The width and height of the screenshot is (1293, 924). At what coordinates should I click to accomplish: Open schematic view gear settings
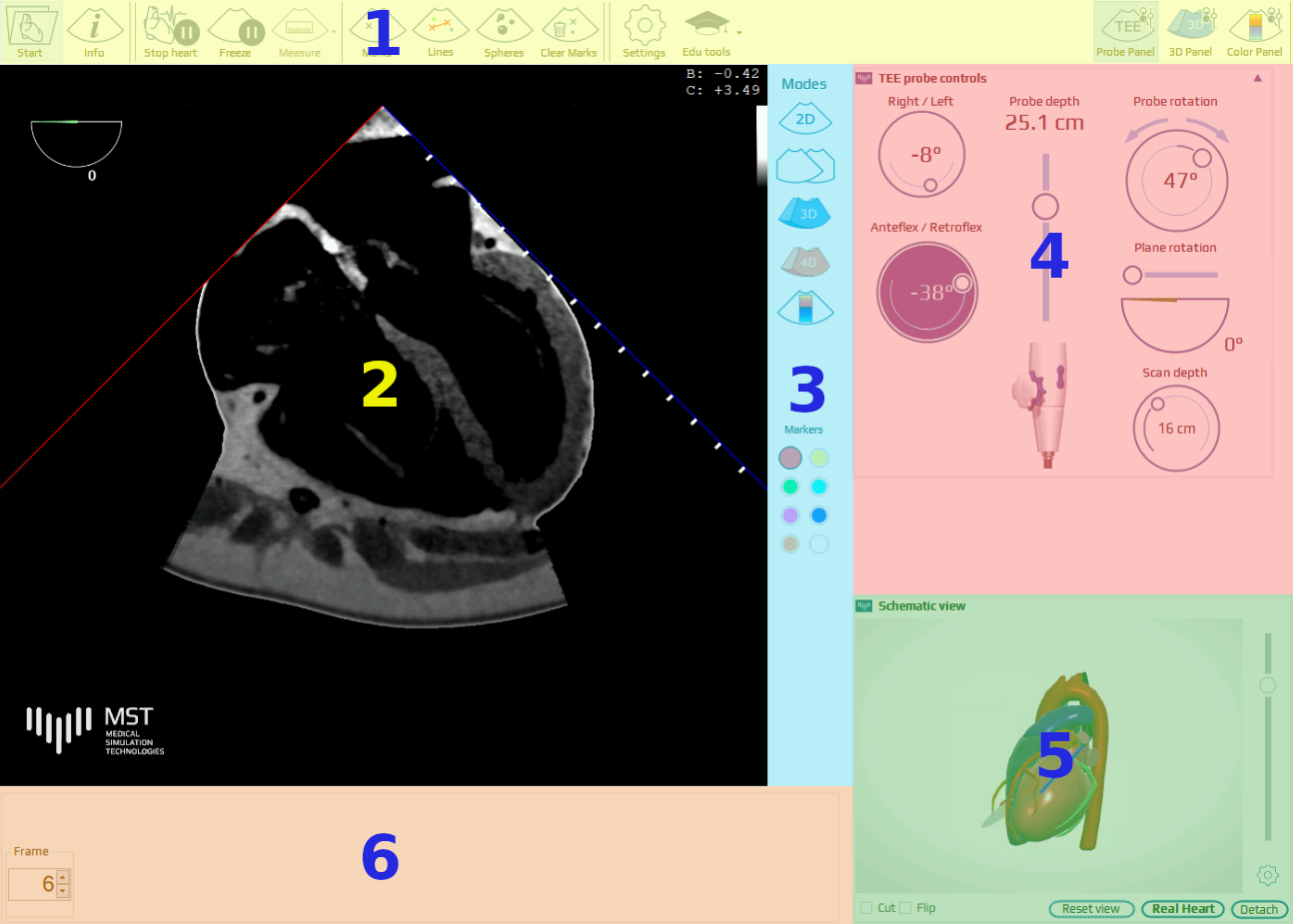[x=1267, y=875]
